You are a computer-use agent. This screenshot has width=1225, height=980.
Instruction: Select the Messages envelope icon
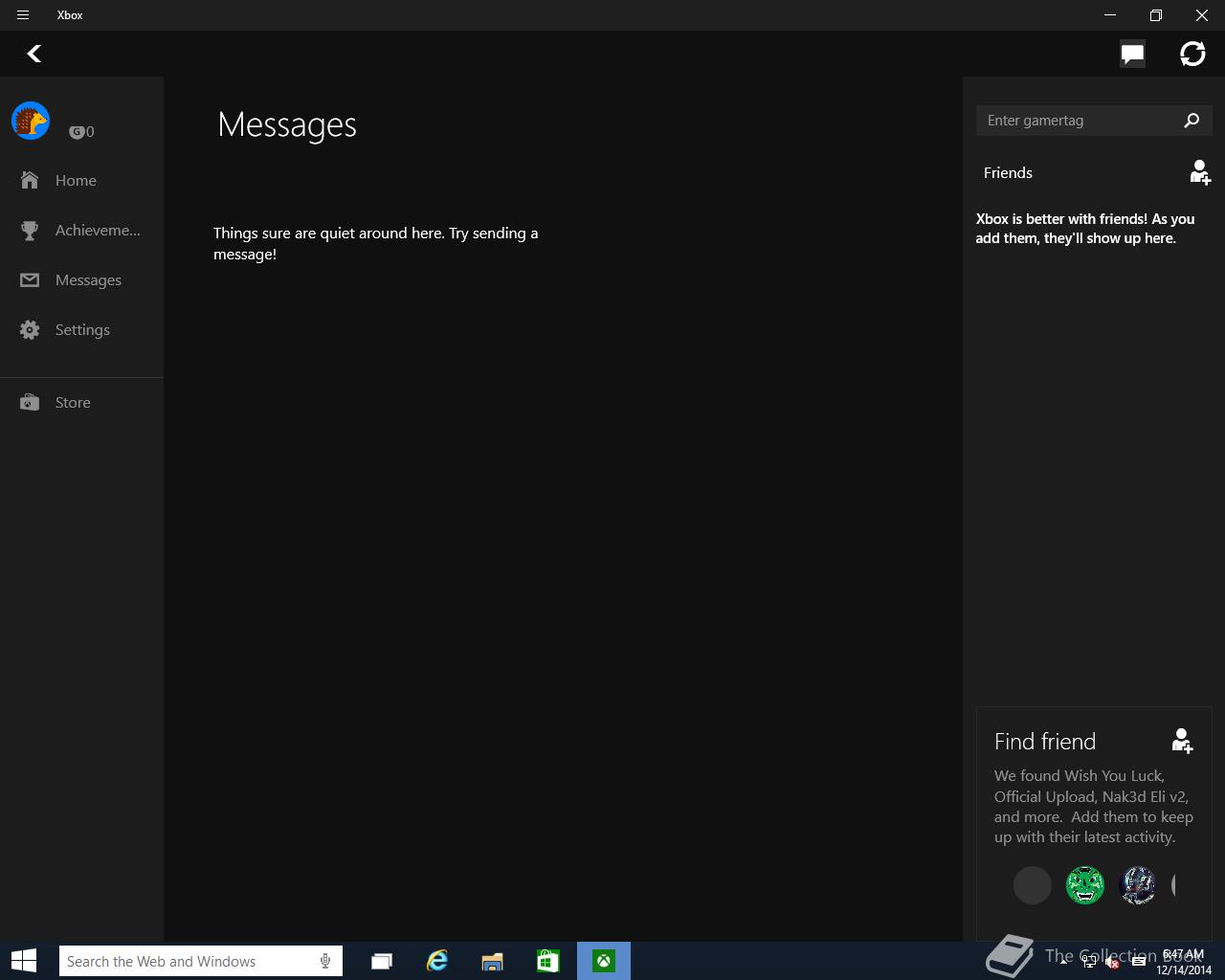30,280
